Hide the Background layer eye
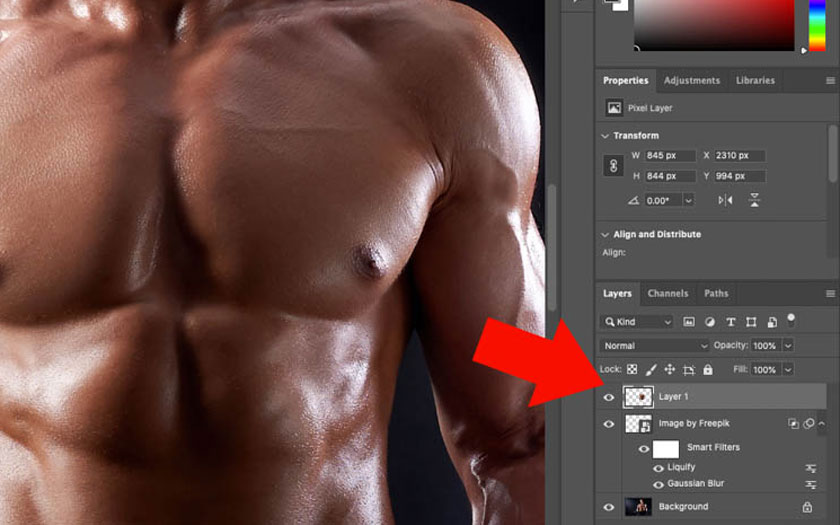 609,507
